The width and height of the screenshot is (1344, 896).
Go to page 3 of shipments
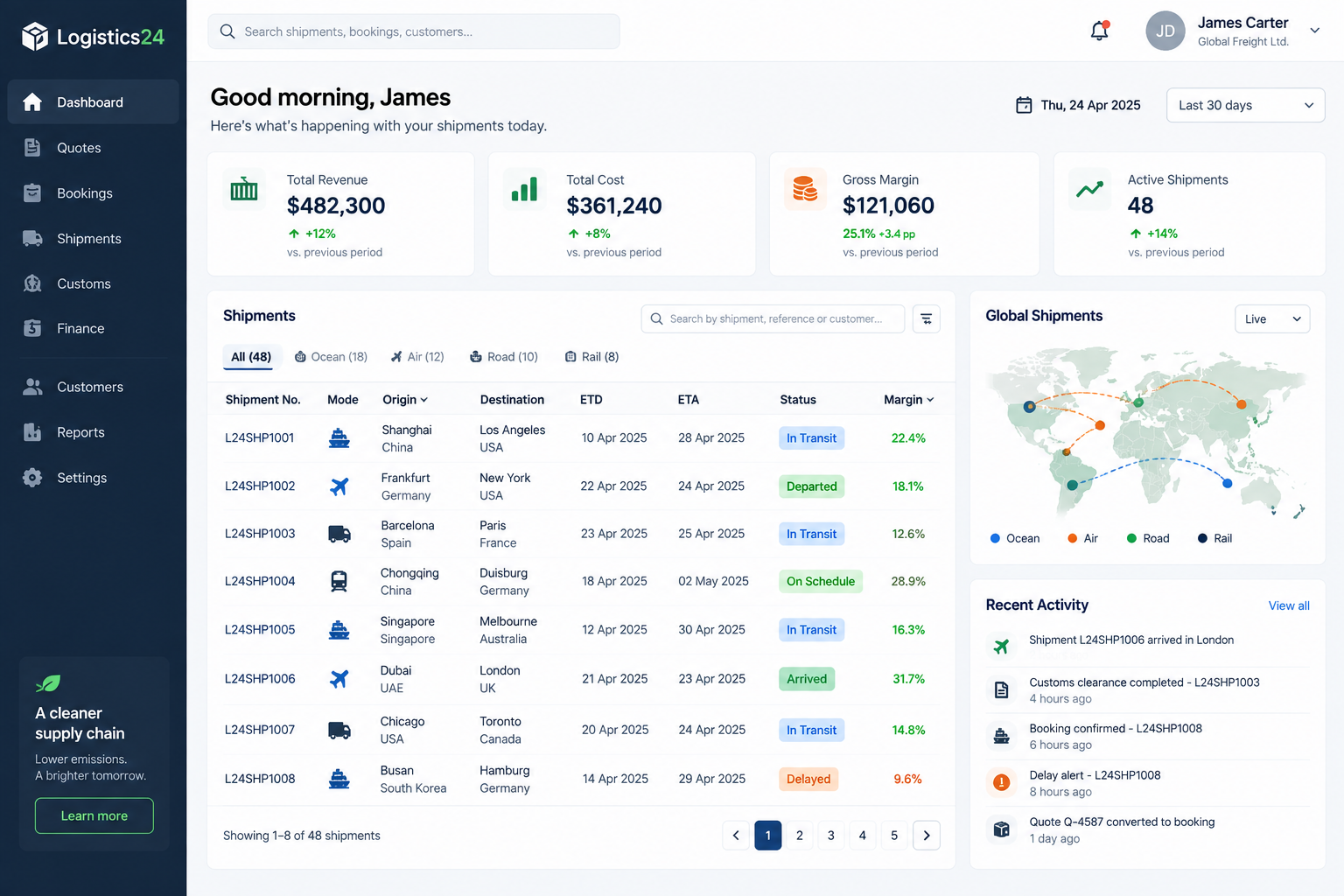tap(831, 836)
